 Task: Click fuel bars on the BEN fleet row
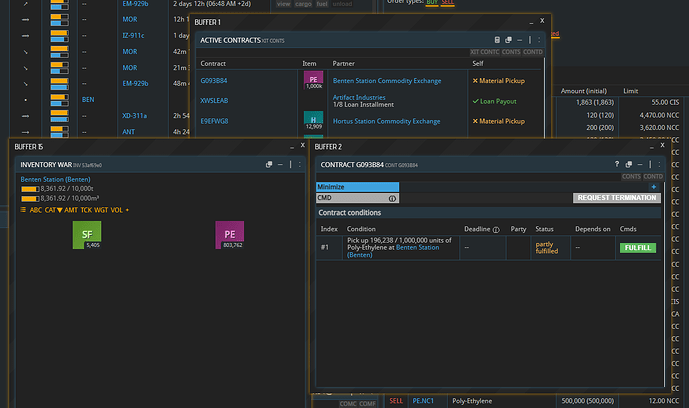pyautogui.click(x=59, y=100)
